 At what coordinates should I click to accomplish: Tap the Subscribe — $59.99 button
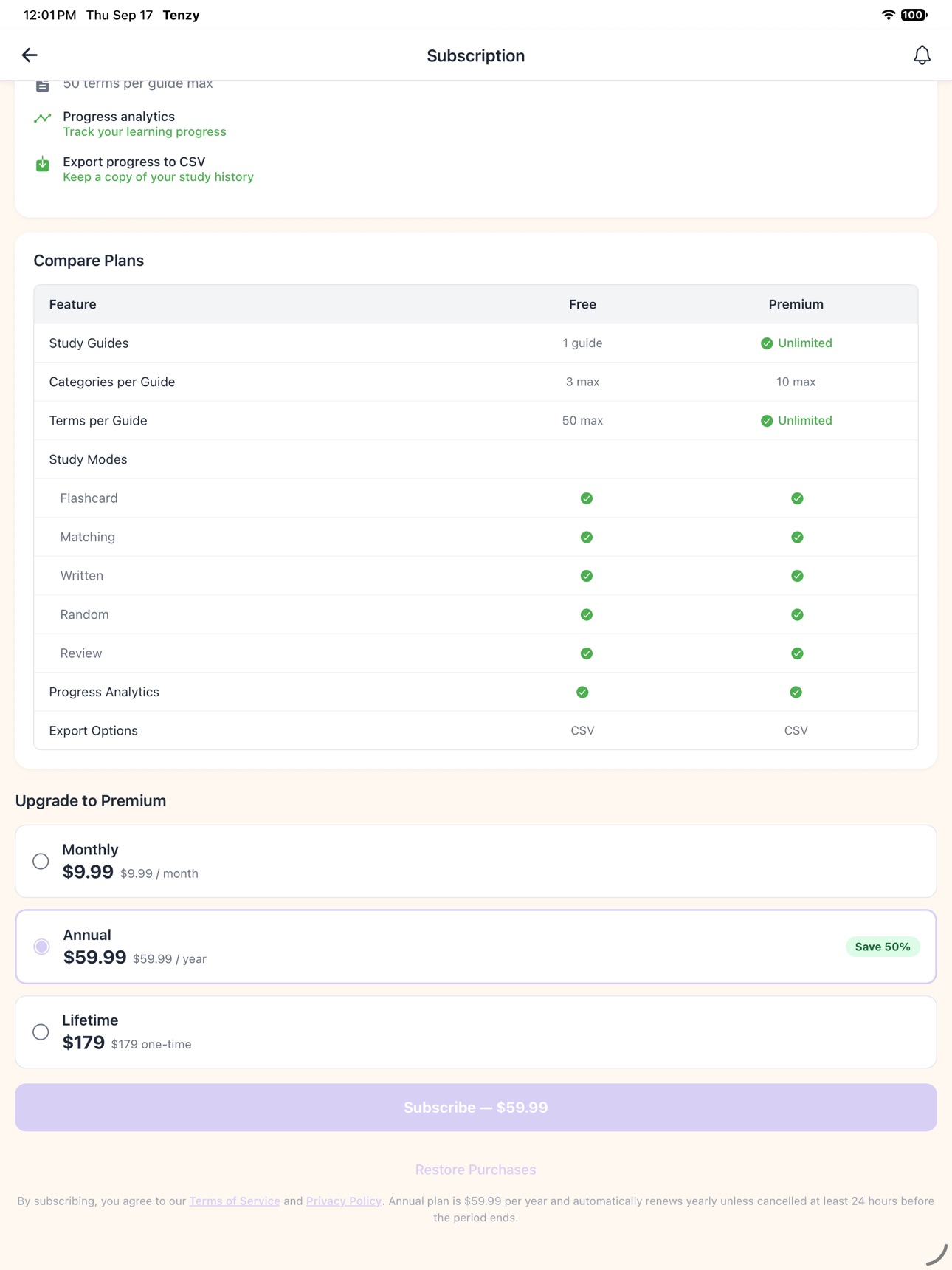tap(476, 1108)
